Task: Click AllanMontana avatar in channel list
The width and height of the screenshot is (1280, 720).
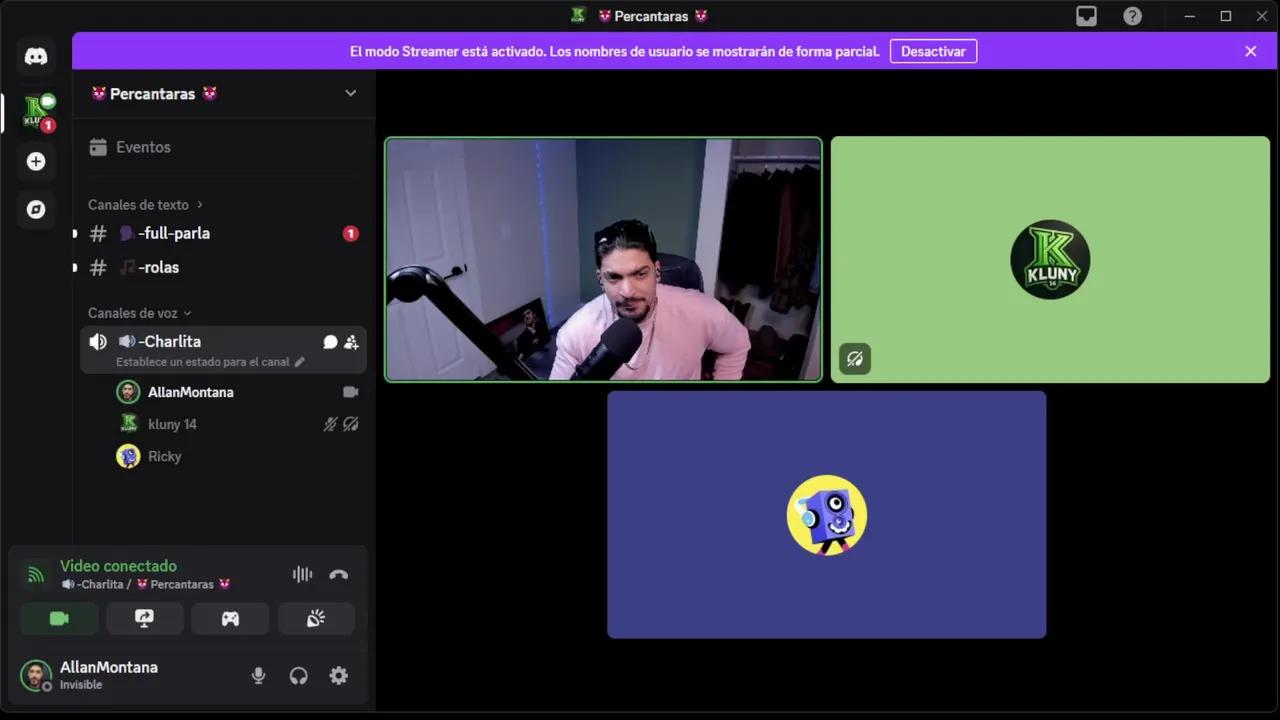Action: pos(128,392)
